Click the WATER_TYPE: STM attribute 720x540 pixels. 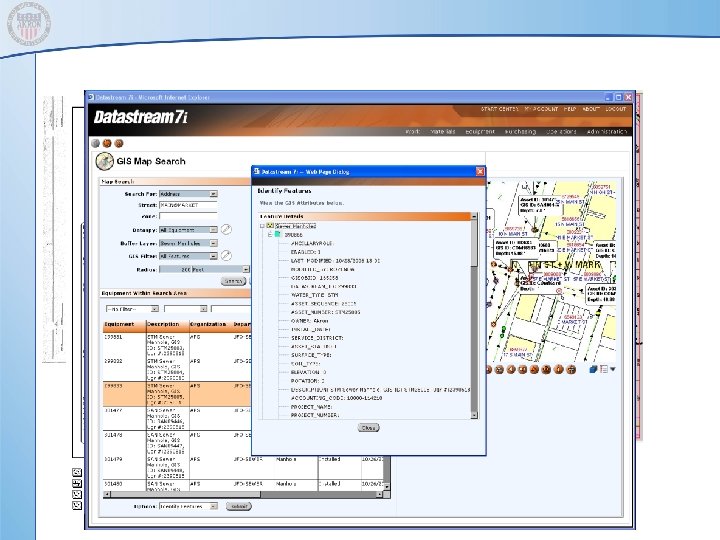(x=315, y=295)
